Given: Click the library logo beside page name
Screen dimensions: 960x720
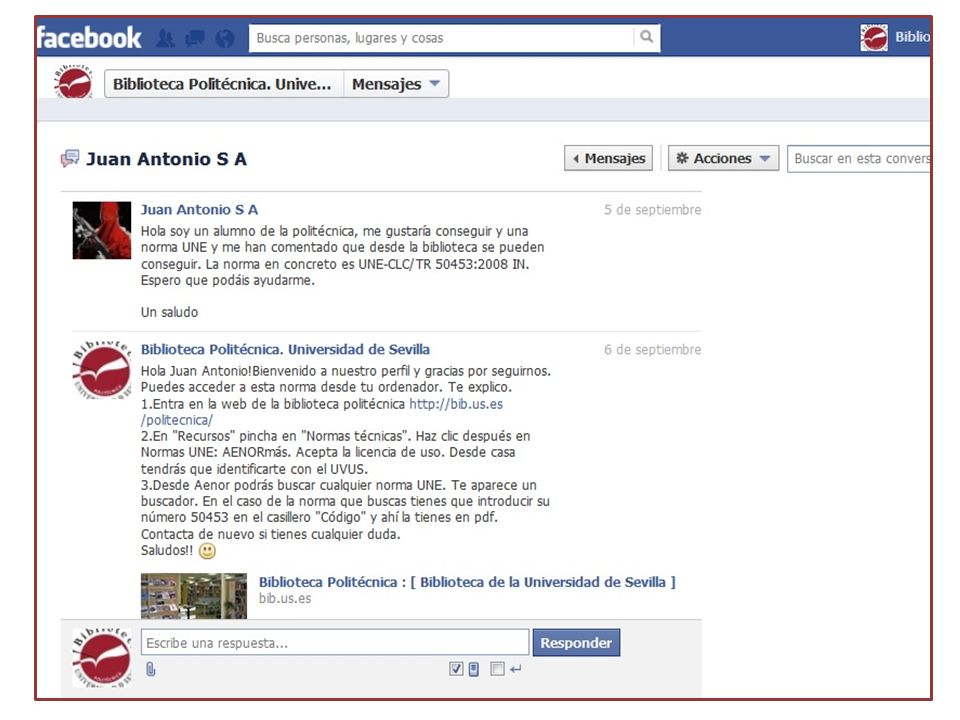Looking at the screenshot, I should point(74,82).
